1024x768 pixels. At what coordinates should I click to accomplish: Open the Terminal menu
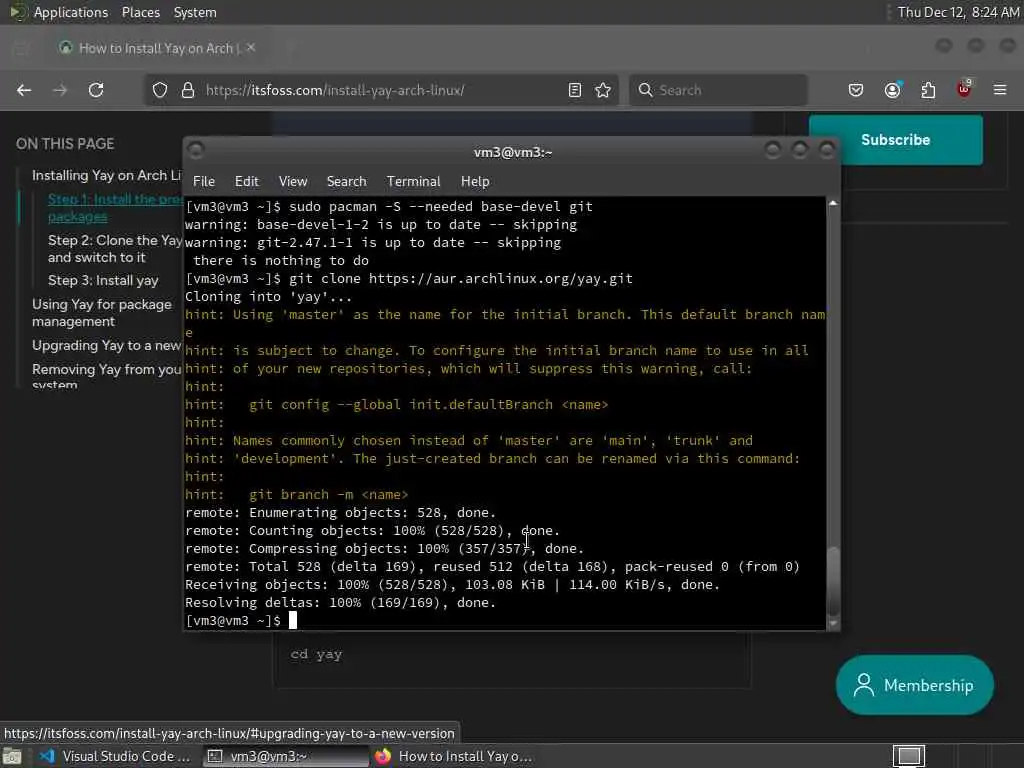(x=413, y=182)
